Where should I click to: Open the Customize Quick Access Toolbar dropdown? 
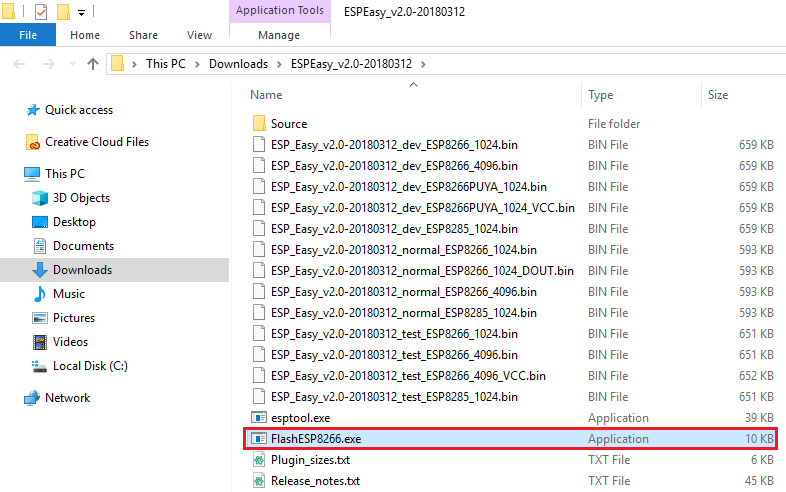(81, 13)
